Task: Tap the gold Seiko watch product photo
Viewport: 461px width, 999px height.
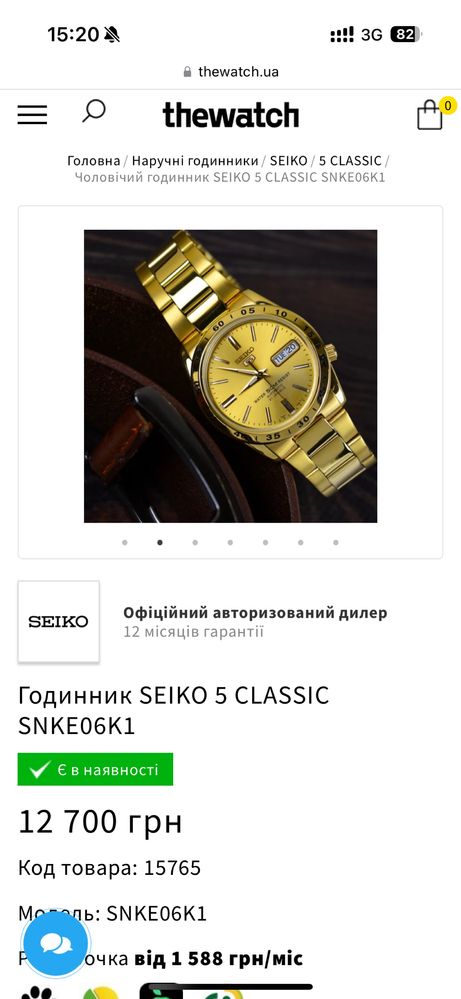Action: click(x=230, y=376)
